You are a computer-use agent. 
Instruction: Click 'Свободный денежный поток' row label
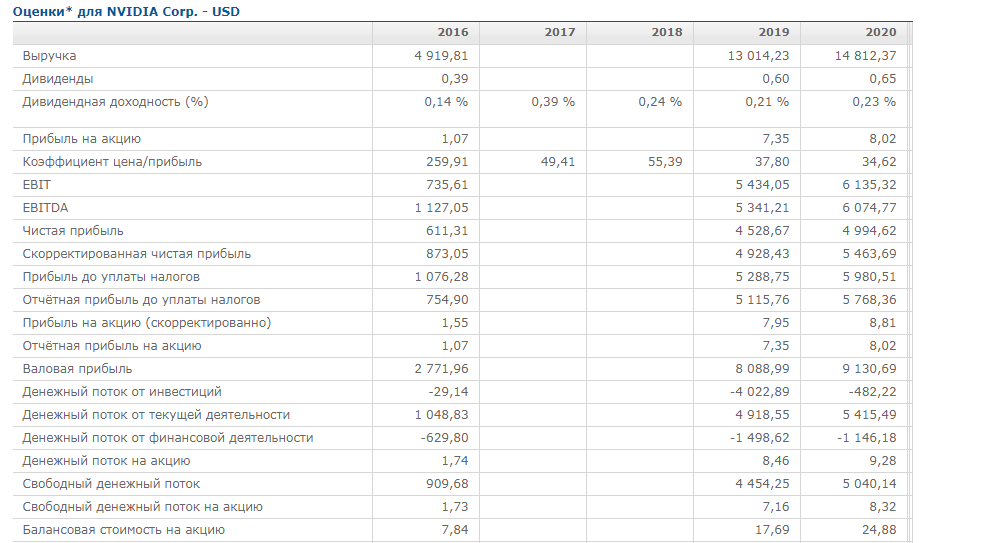111,484
